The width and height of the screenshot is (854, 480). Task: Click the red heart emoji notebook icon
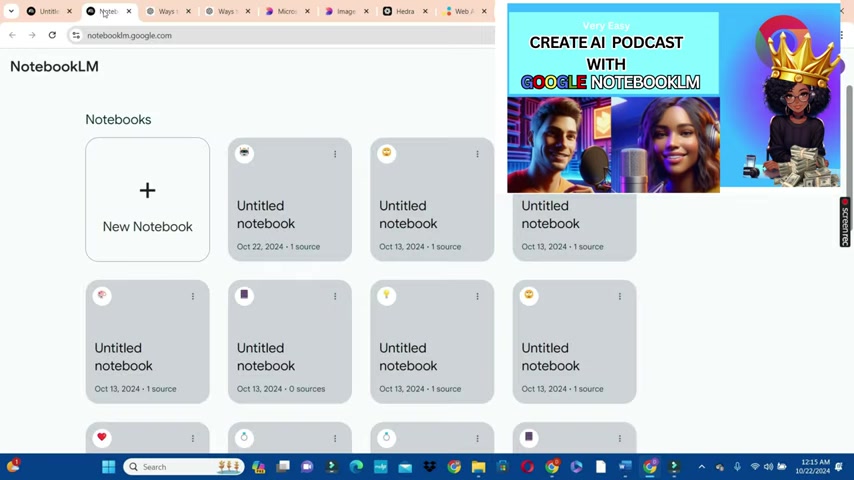click(x=102, y=437)
